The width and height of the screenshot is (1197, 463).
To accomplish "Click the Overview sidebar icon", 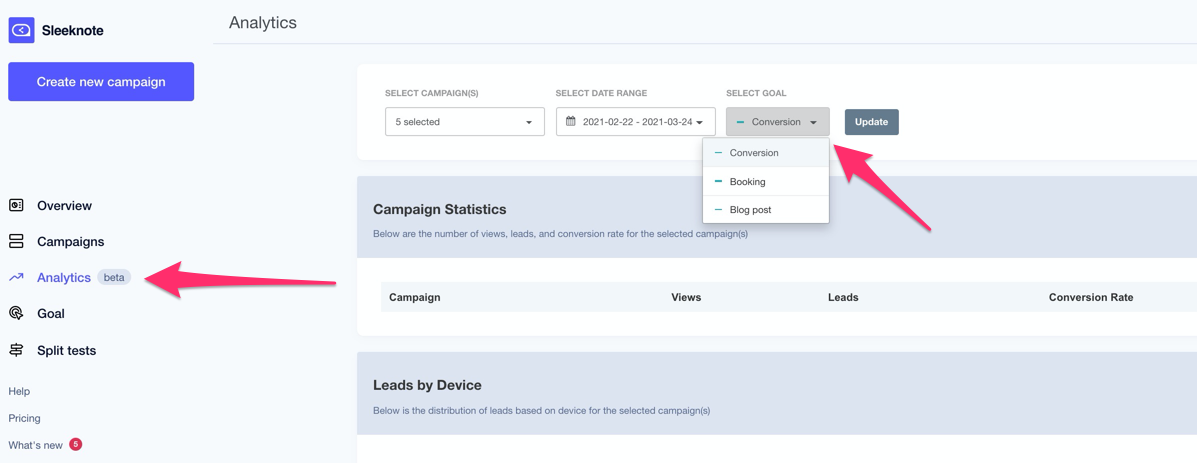I will 16,205.
